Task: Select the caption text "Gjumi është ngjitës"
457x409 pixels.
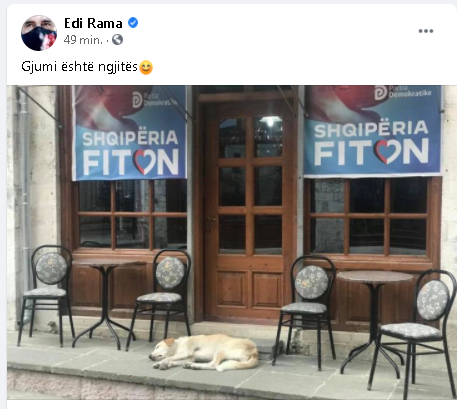Action: [79, 67]
